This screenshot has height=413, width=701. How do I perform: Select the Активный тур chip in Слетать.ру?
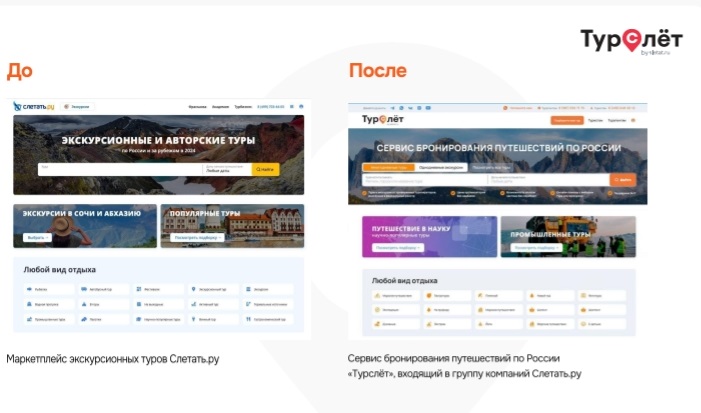(213, 304)
